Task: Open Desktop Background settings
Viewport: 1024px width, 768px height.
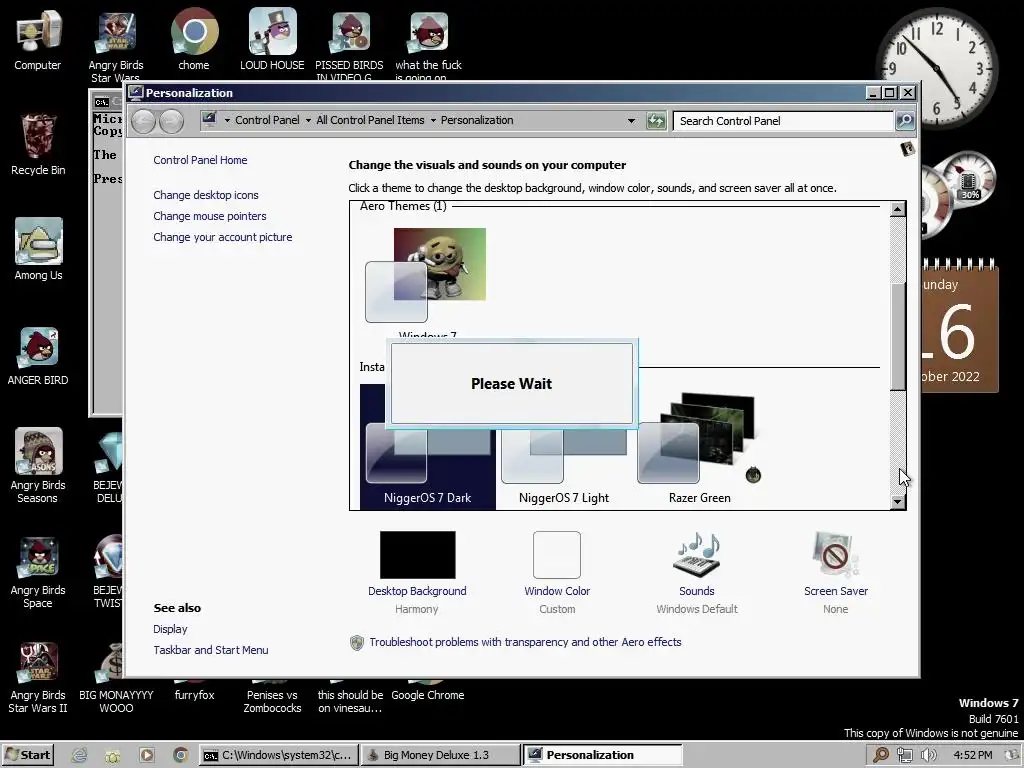Action: tap(417, 572)
